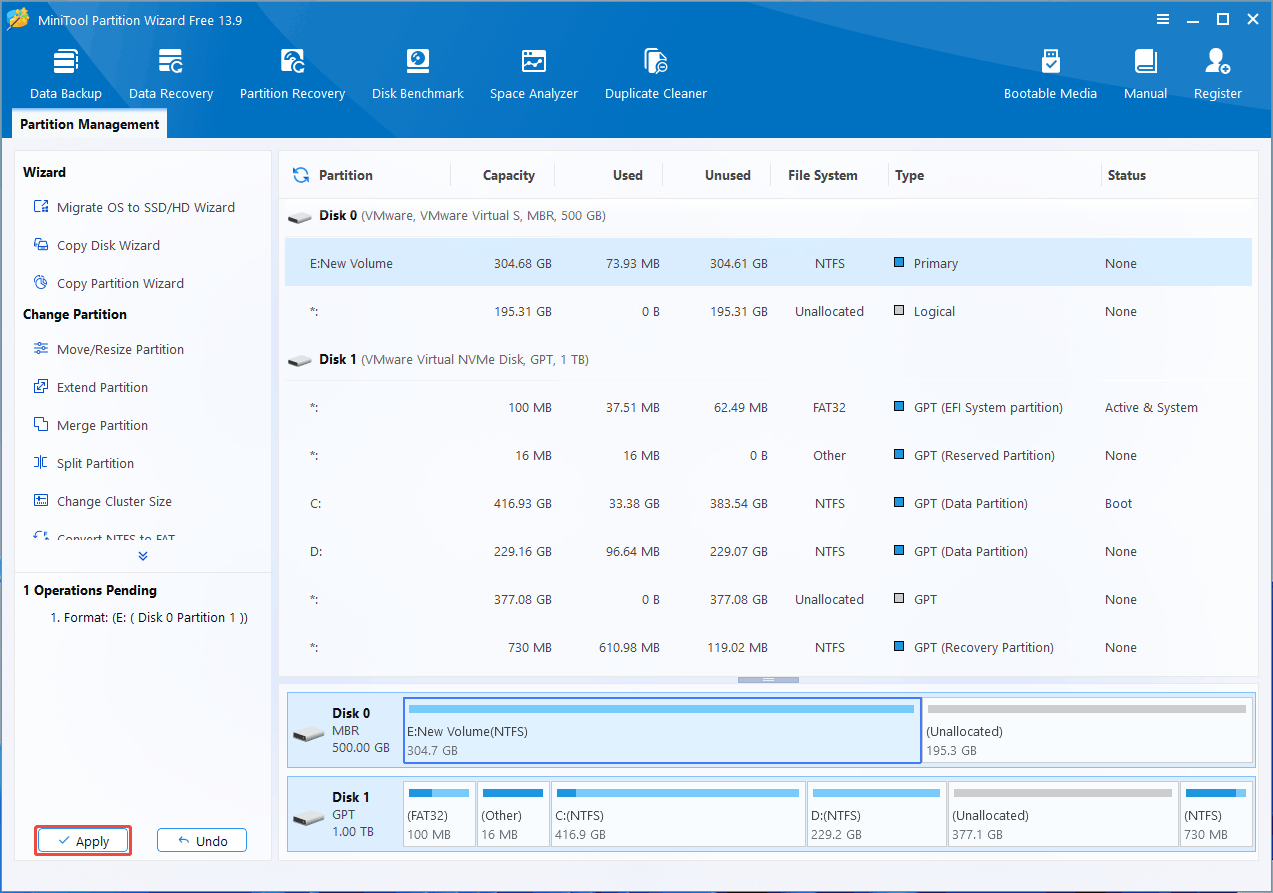
Task: Sort by Unused column header
Action: coord(727,175)
